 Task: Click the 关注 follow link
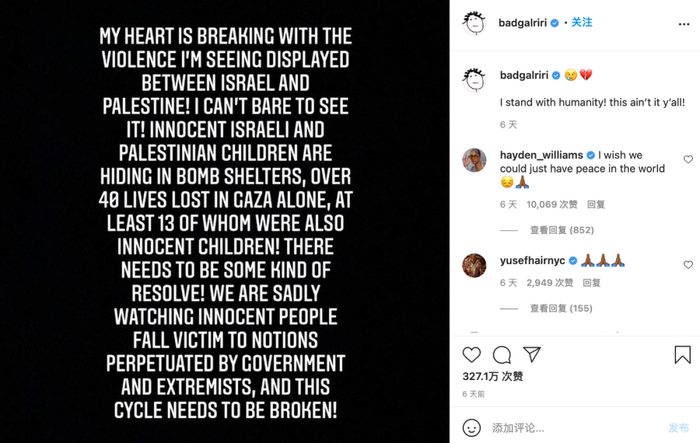pos(582,21)
